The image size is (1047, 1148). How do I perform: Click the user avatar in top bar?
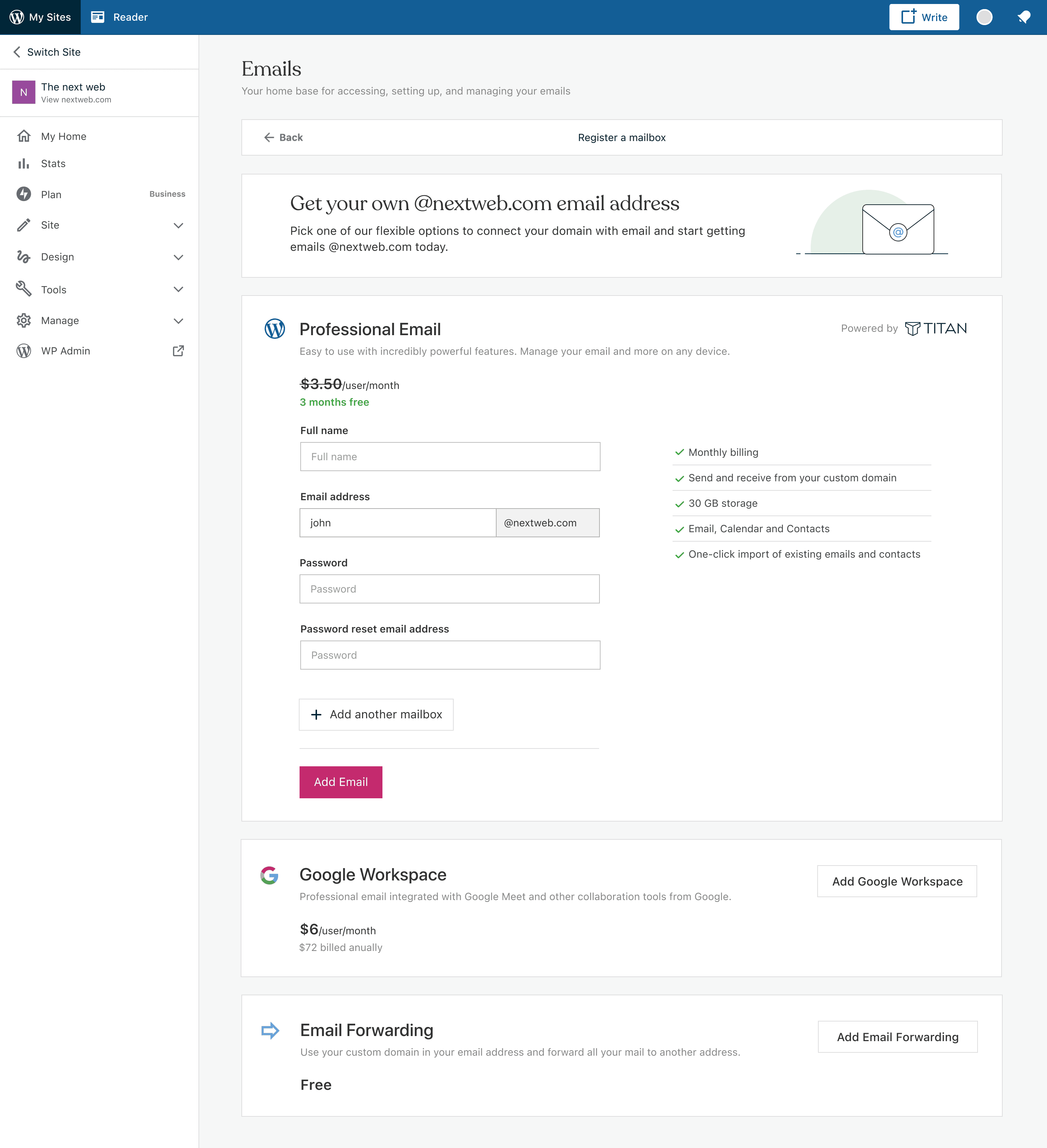pyautogui.click(x=984, y=17)
